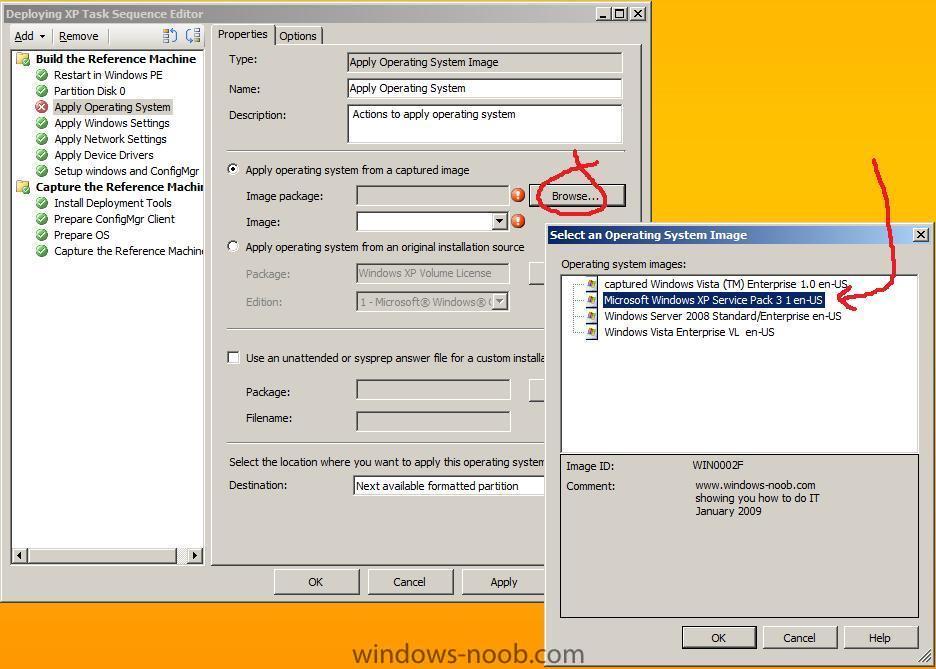Screen dimensions: 936x669
Task: Click green check icon beside Prepare OS
Action: pos(42,235)
